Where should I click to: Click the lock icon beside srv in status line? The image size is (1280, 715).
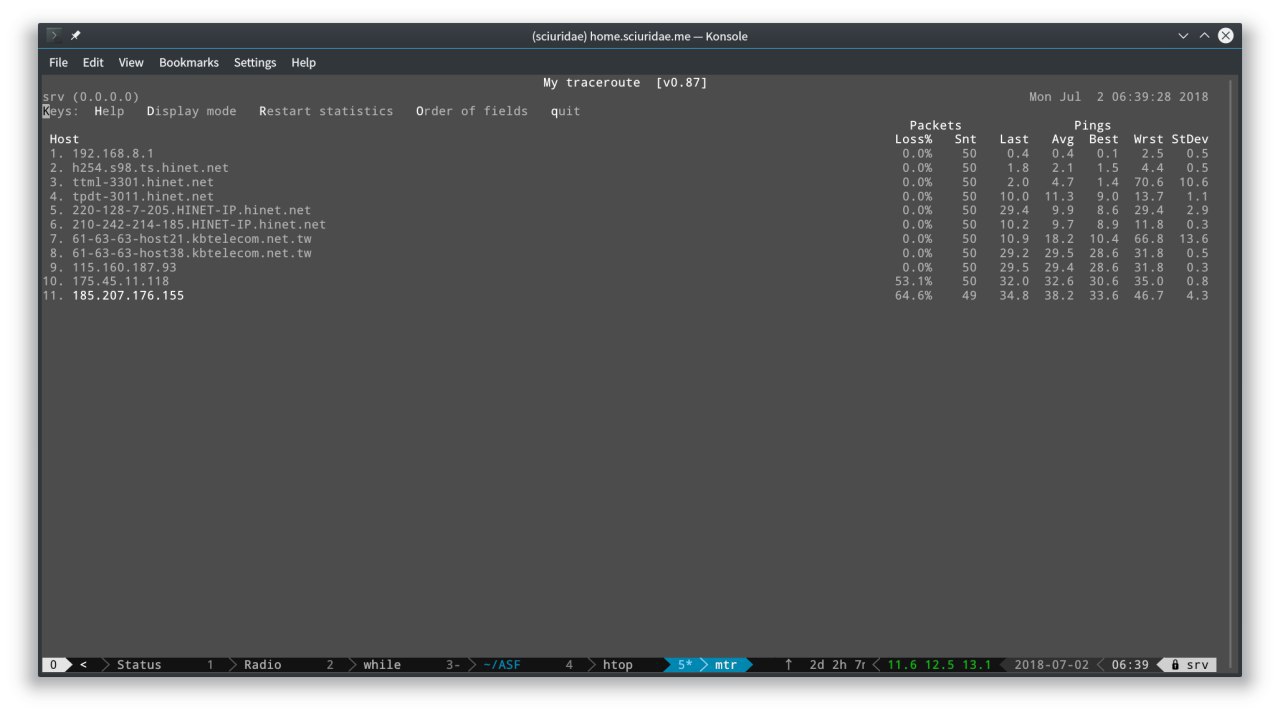click(1175, 664)
